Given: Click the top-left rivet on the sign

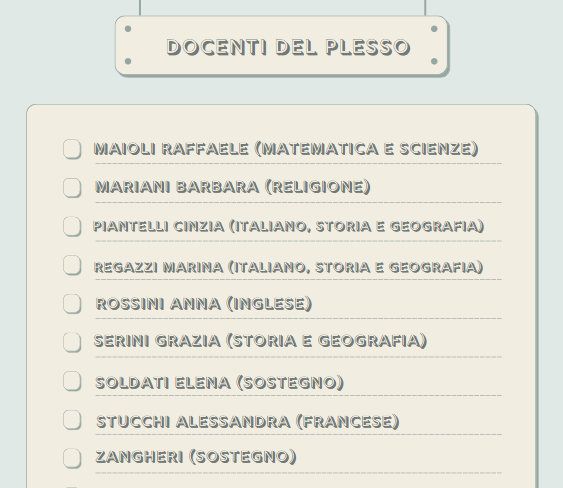Looking at the screenshot, I should point(128,29).
